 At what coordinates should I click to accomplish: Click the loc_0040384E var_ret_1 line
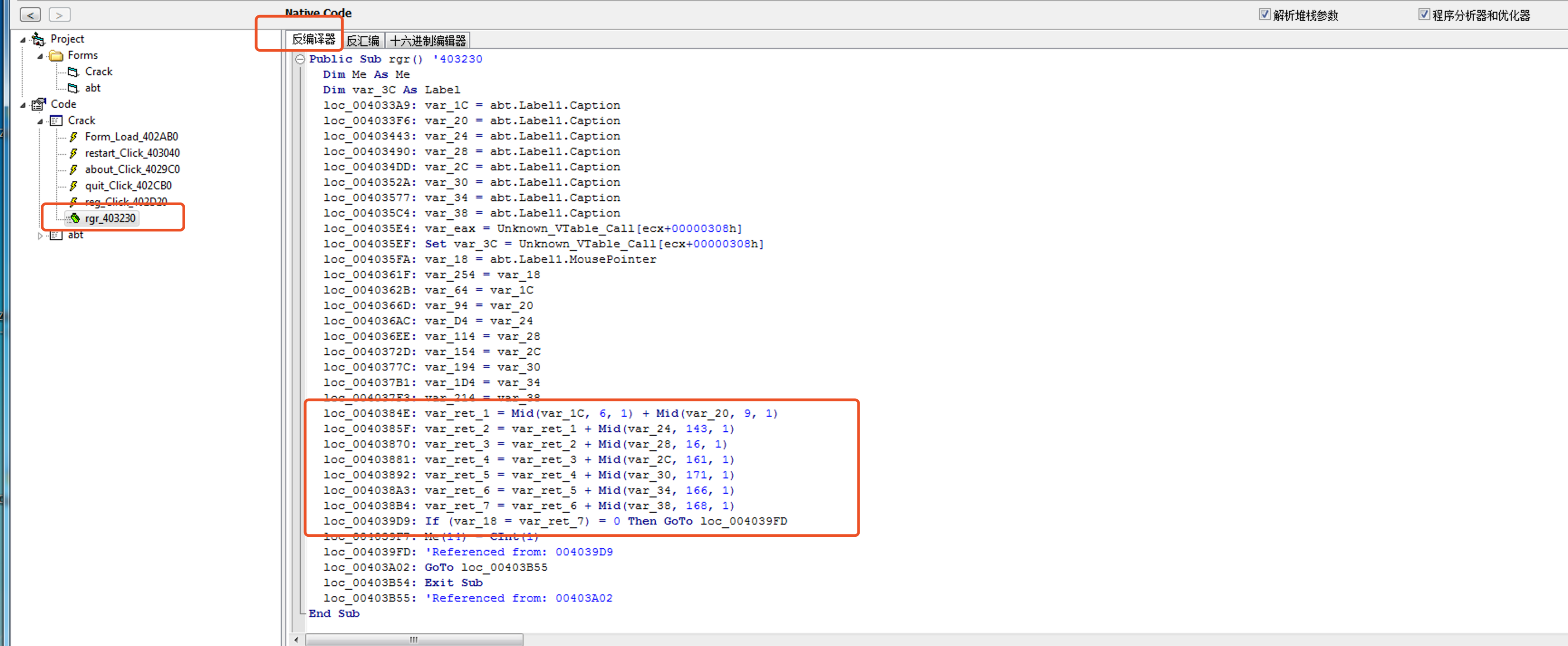click(551, 414)
